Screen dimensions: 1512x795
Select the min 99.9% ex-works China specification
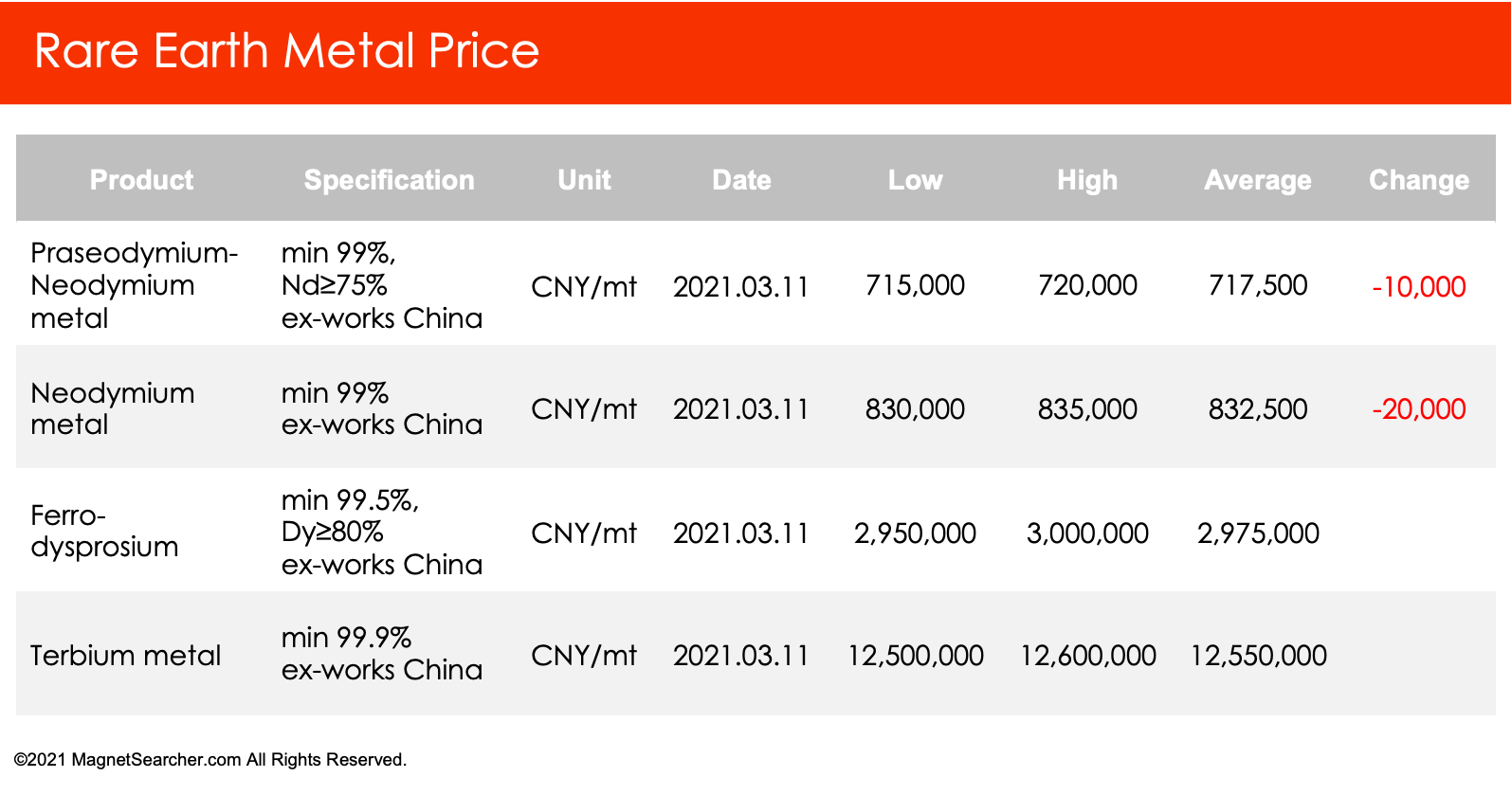coord(382,654)
